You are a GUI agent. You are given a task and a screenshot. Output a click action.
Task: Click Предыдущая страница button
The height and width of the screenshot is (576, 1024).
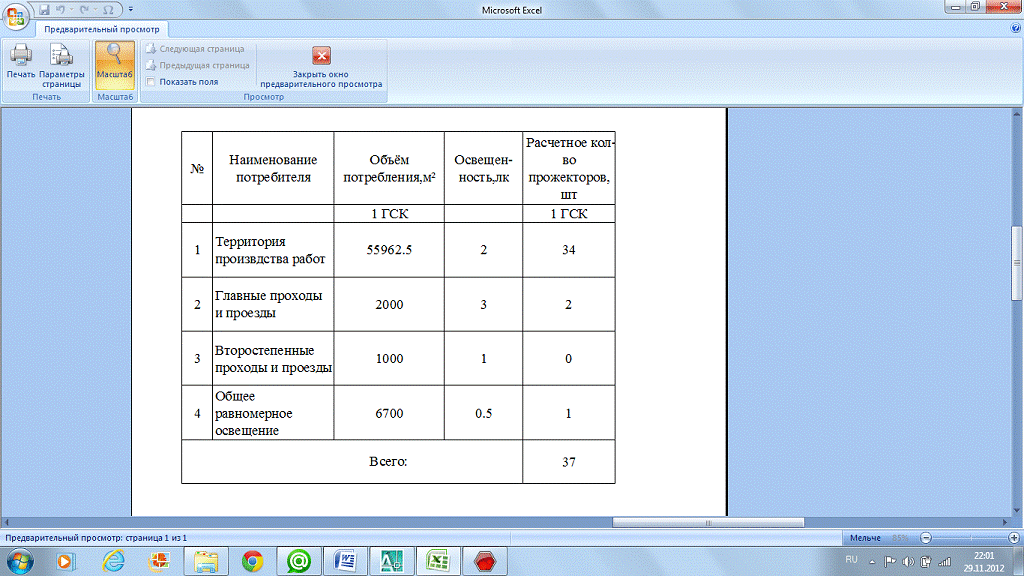[x=197, y=65]
